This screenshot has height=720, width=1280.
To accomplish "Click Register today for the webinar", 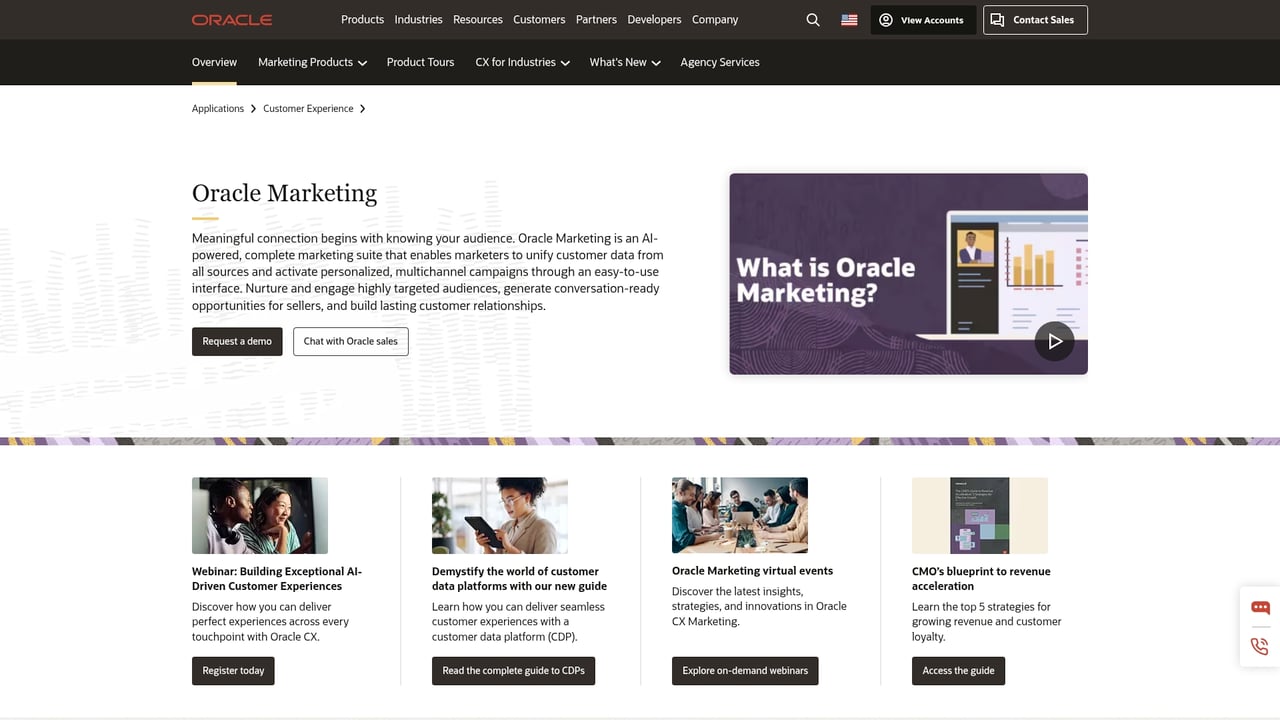I will point(233,671).
